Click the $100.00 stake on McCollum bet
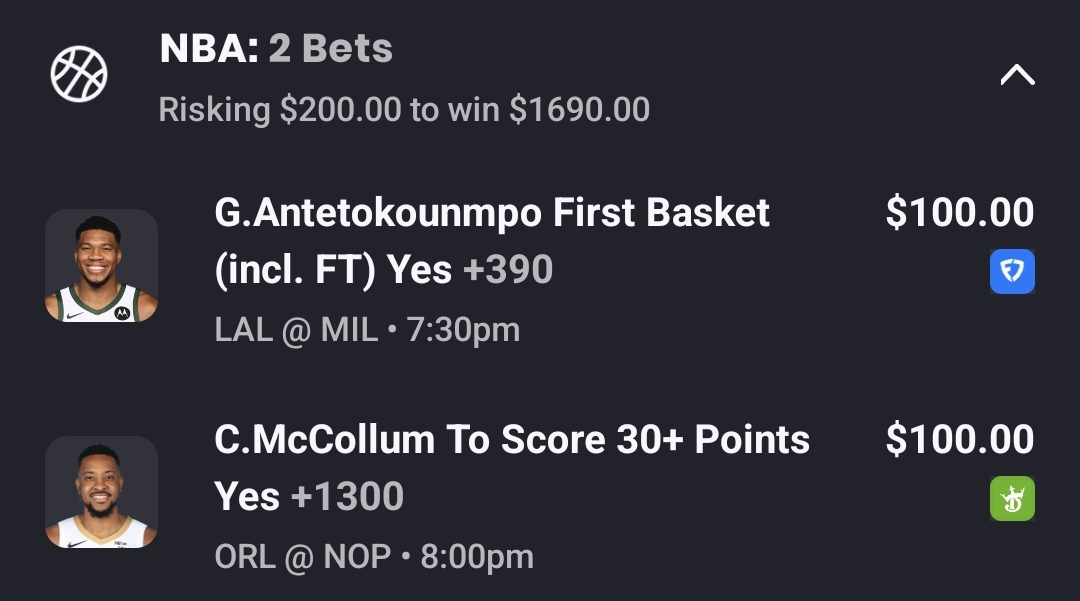This screenshot has width=1080, height=601. [959, 440]
